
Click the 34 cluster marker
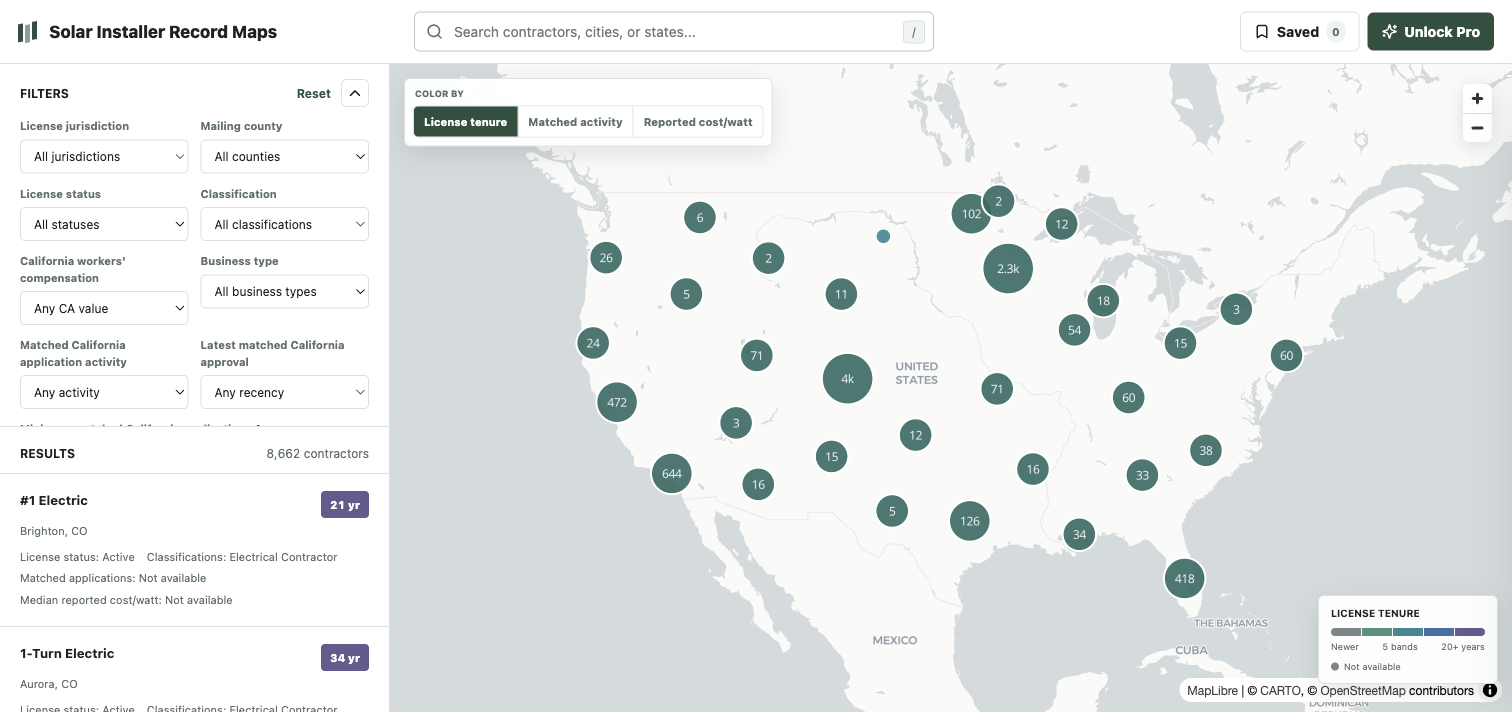click(1079, 535)
